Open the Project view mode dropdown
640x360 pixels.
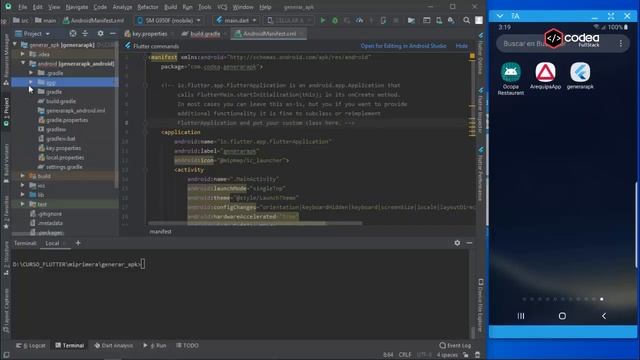(33, 33)
